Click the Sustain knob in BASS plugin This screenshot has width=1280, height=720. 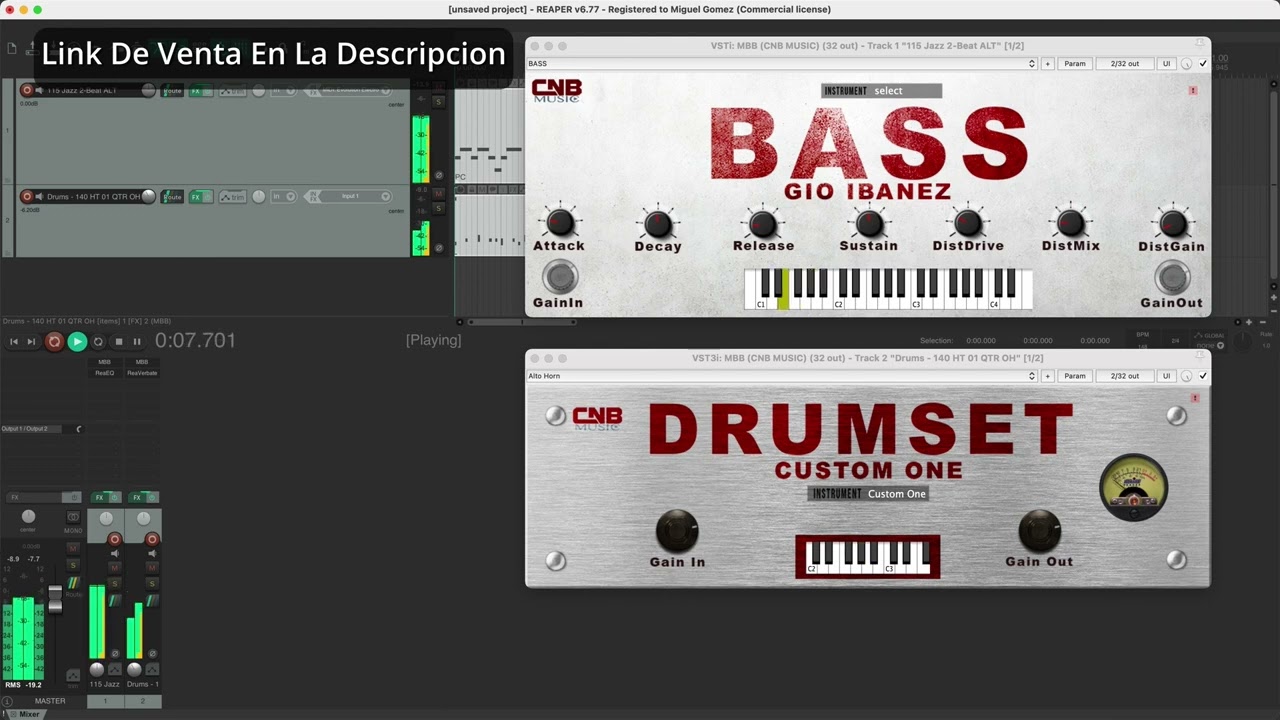[x=868, y=222]
